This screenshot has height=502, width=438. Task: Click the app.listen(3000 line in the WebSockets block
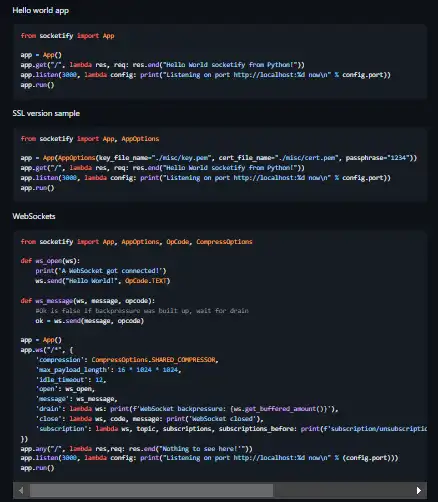pos(209,458)
